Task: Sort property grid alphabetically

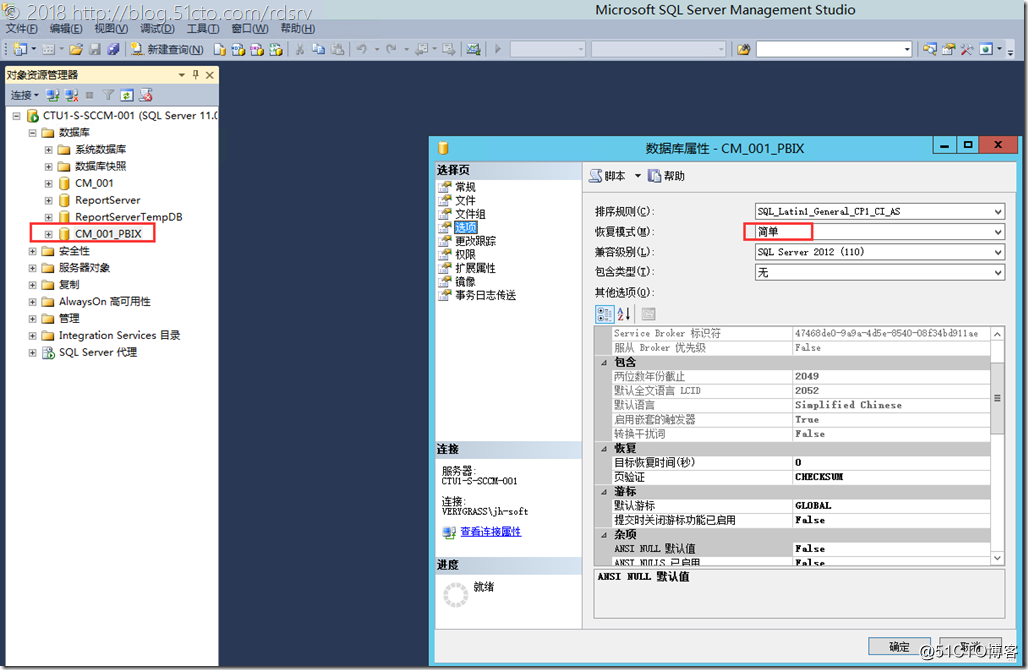Action: [x=623, y=314]
